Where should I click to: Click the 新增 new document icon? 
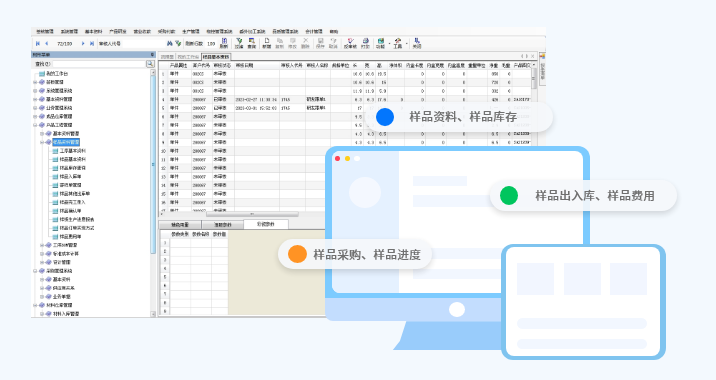tap(267, 43)
